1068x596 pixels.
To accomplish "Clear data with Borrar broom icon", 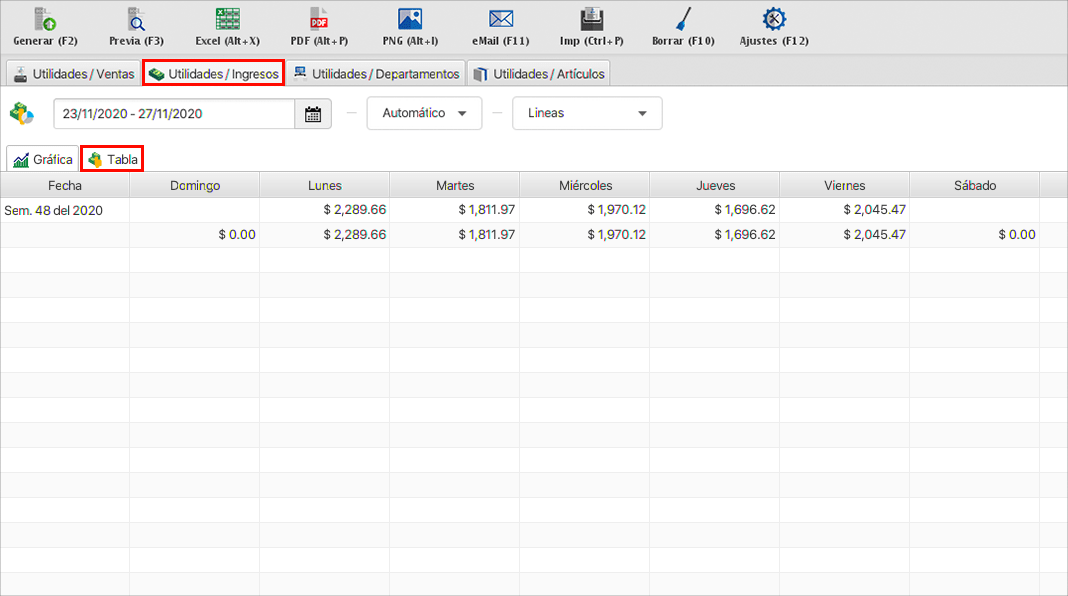I will [683, 20].
